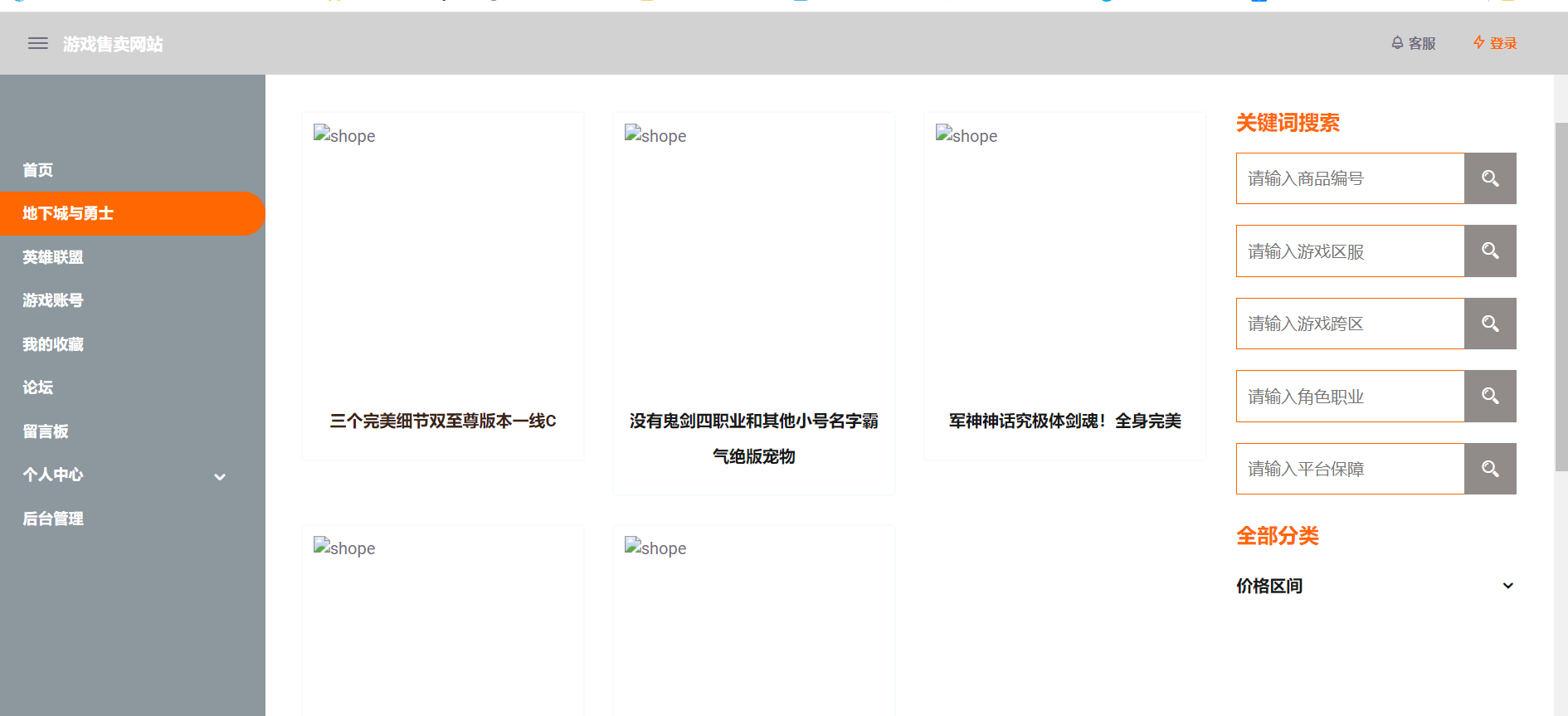
Task: Focus the 请输入角色职业 input field
Action: [x=1350, y=396]
